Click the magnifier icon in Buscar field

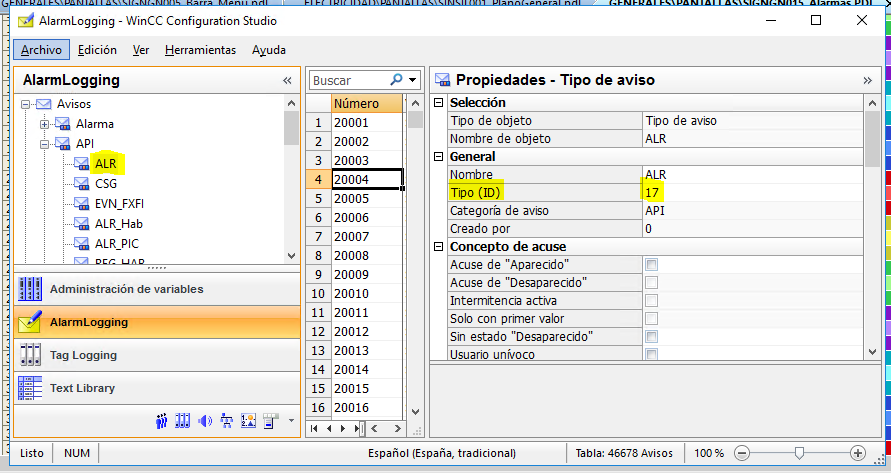397,80
